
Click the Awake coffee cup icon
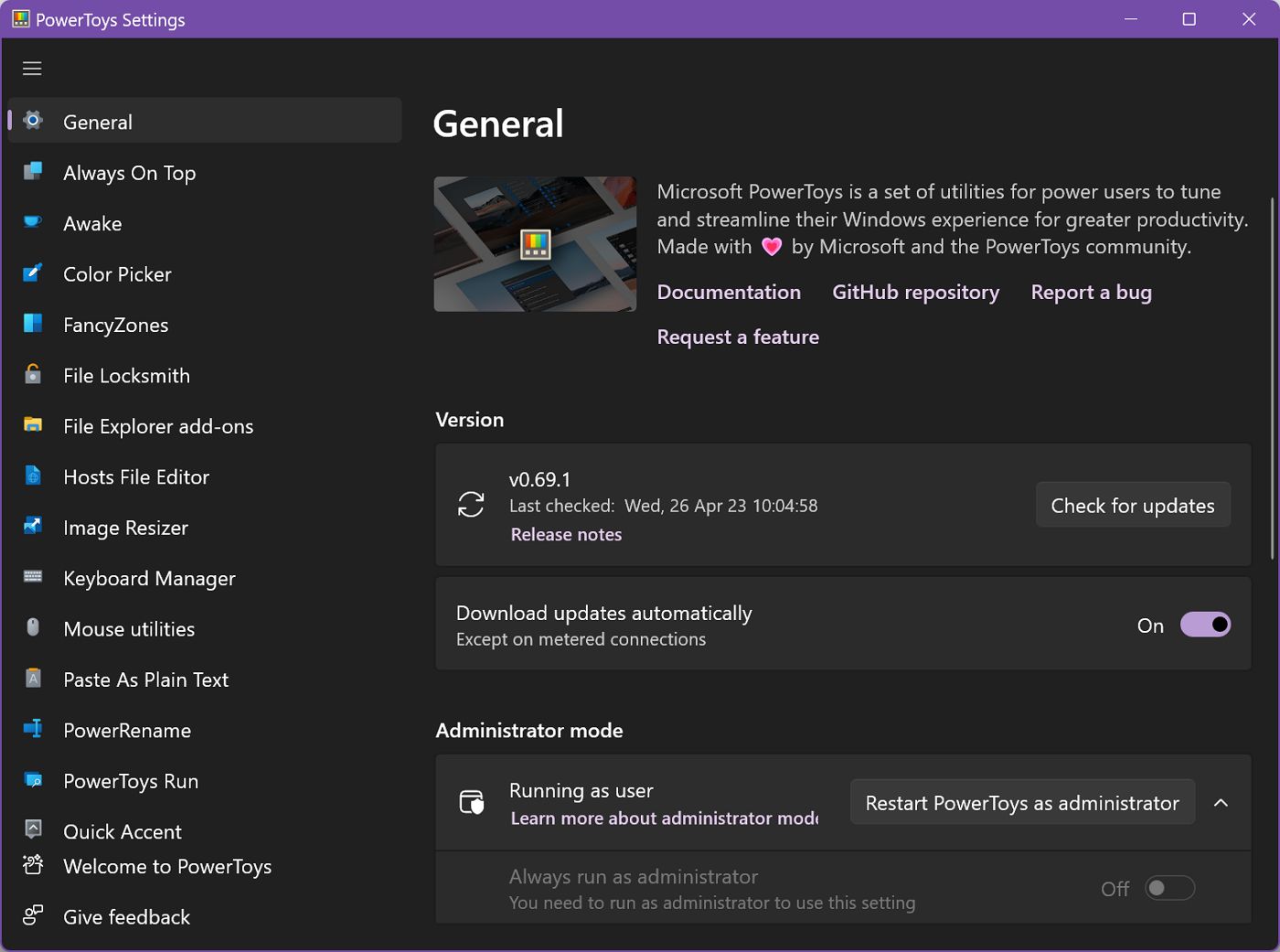[x=33, y=222]
